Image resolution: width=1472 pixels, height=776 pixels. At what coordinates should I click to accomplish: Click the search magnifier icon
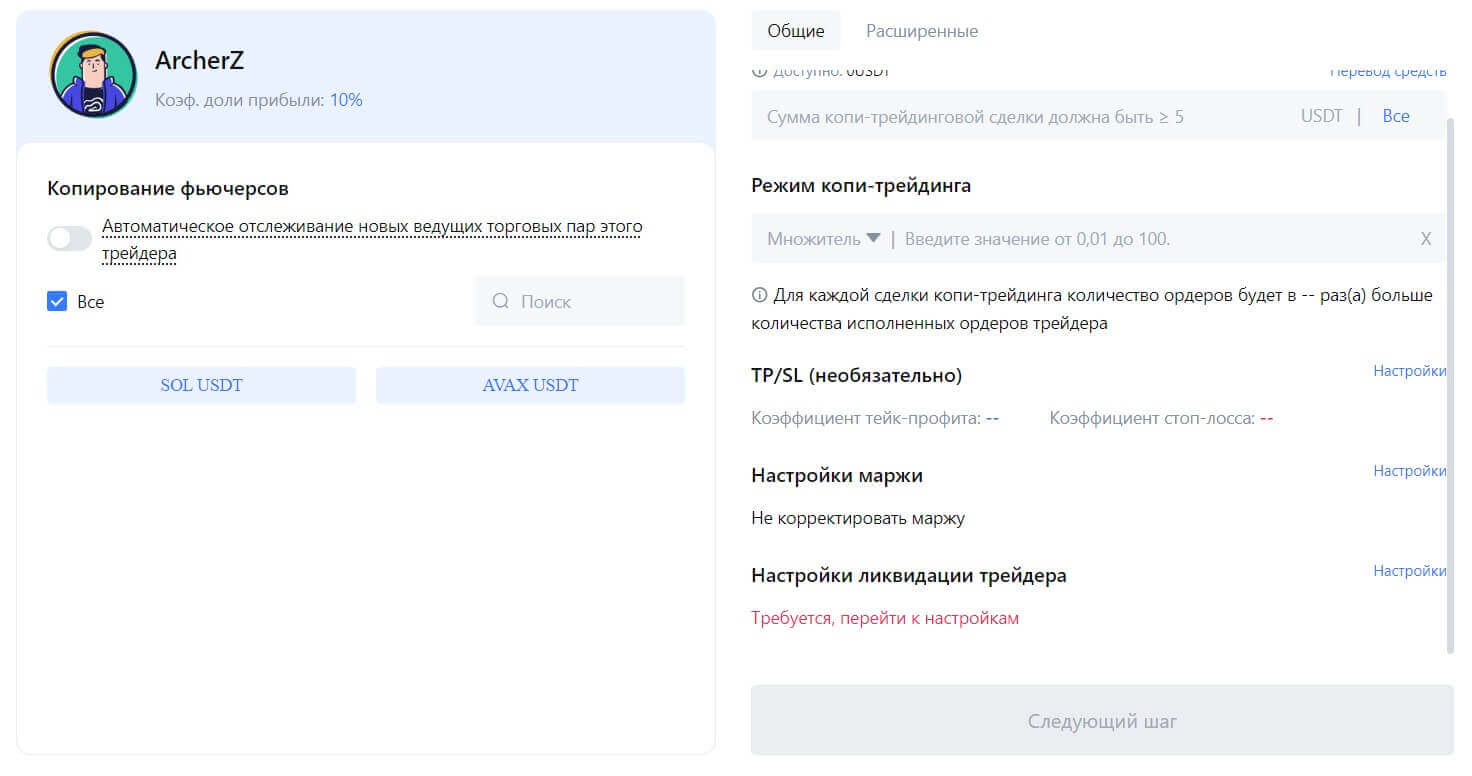click(501, 301)
